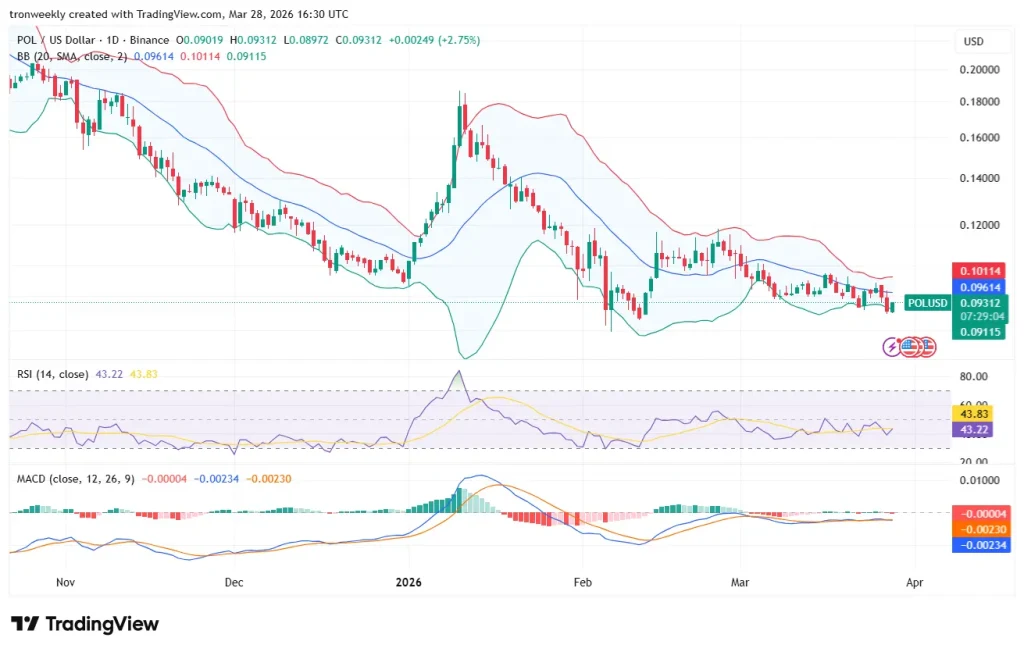Click the right-hand price scale
Image resolution: width=1024 pixels, height=652 pixels.
click(x=981, y=200)
